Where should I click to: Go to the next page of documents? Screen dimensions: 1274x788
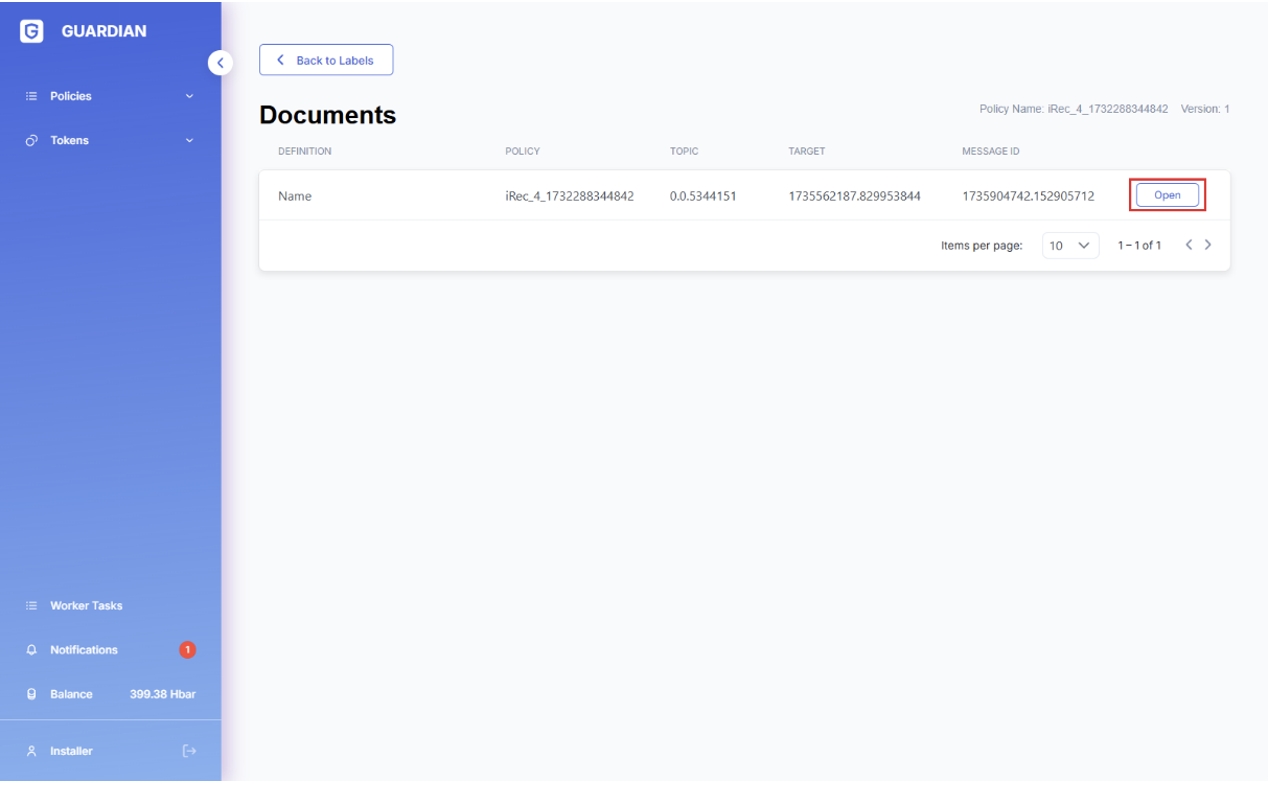click(x=1208, y=245)
